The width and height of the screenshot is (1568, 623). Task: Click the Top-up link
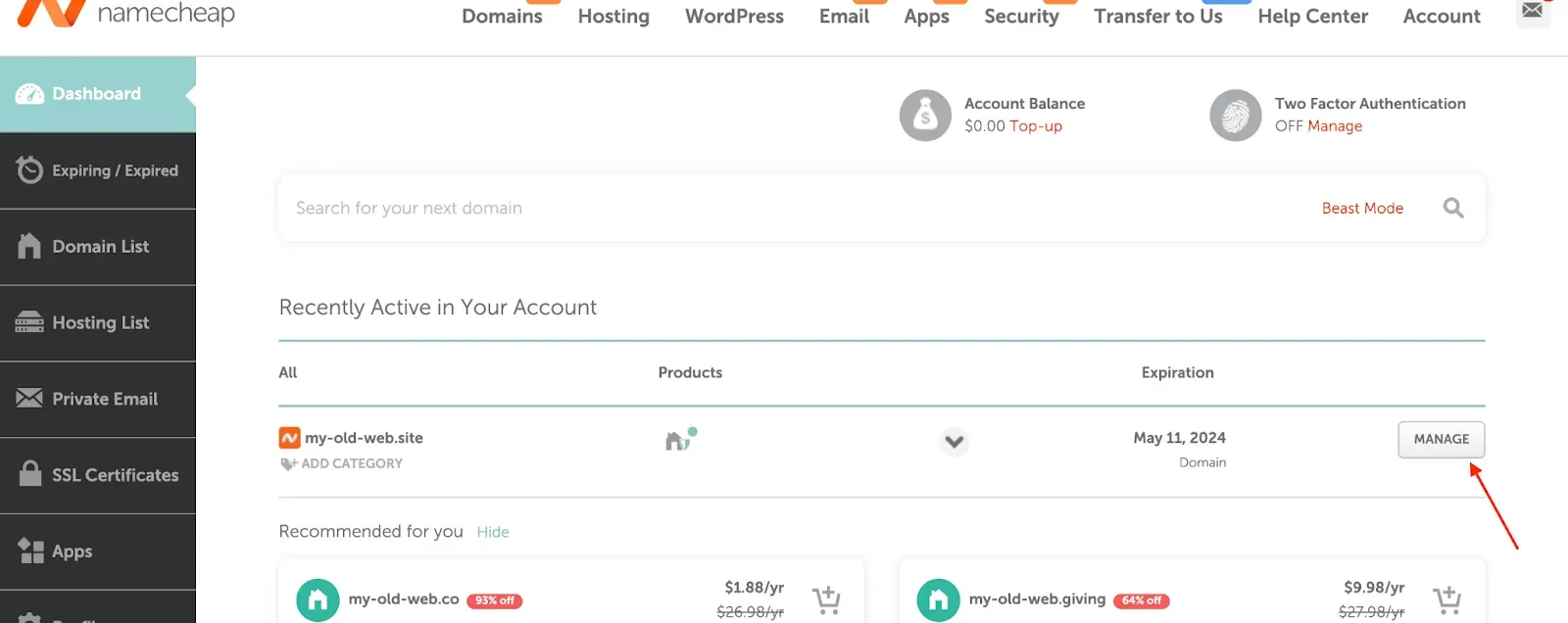[1036, 126]
